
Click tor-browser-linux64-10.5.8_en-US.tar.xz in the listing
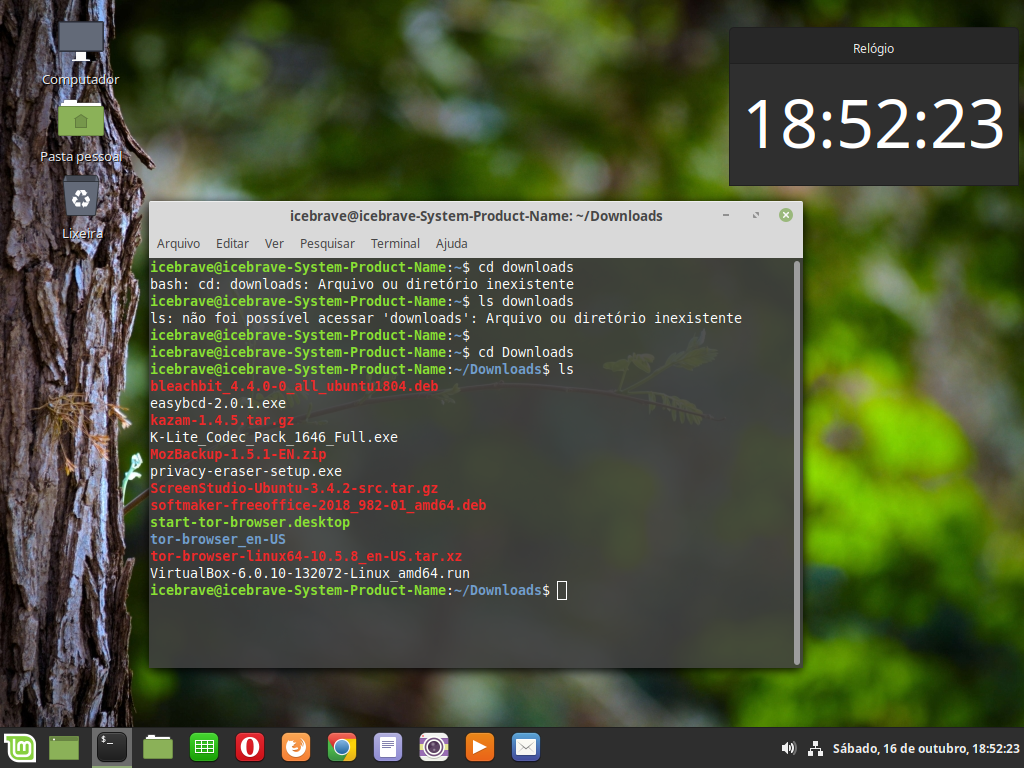306,556
